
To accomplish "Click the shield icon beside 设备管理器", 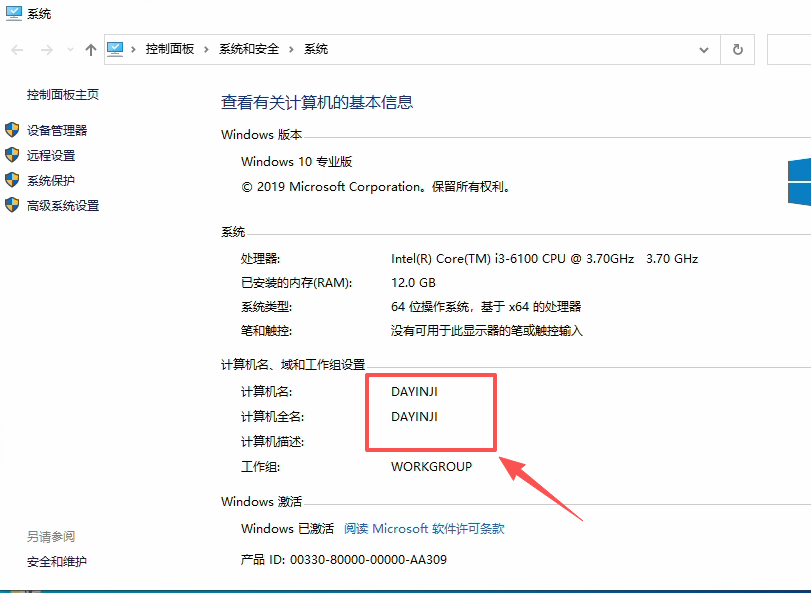I will click(12, 130).
